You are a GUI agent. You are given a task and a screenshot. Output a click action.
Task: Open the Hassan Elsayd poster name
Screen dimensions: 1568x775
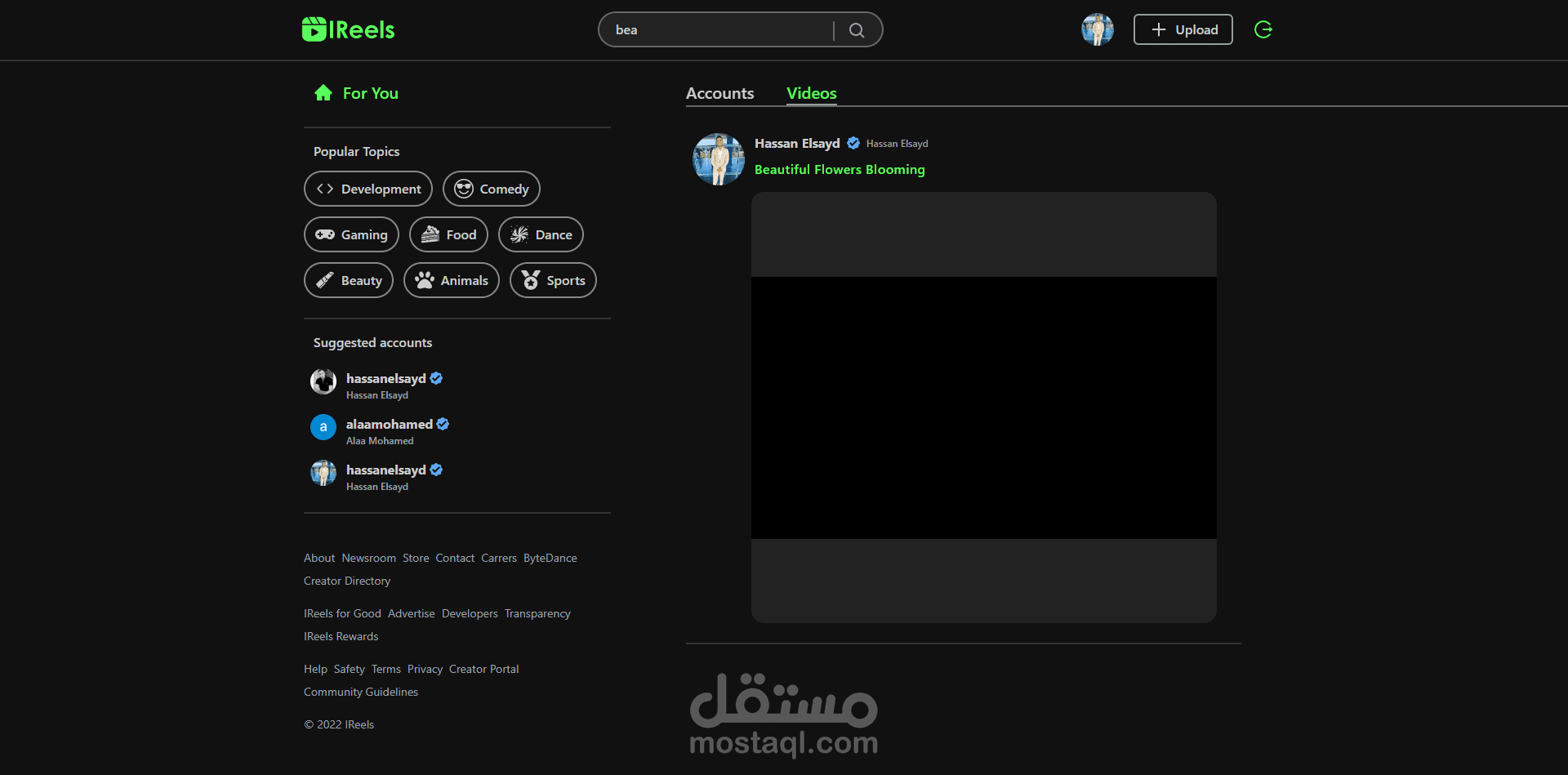pyautogui.click(x=797, y=143)
